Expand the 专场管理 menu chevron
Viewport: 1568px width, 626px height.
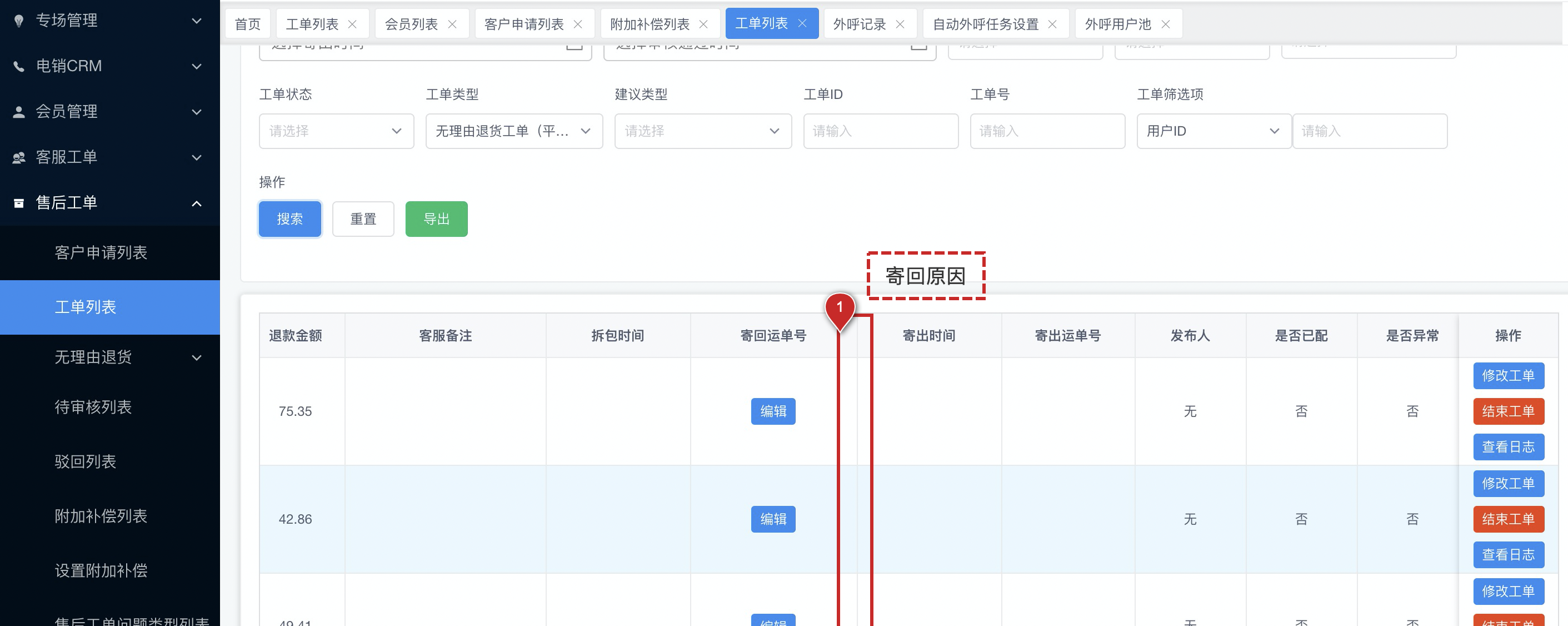(x=197, y=21)
